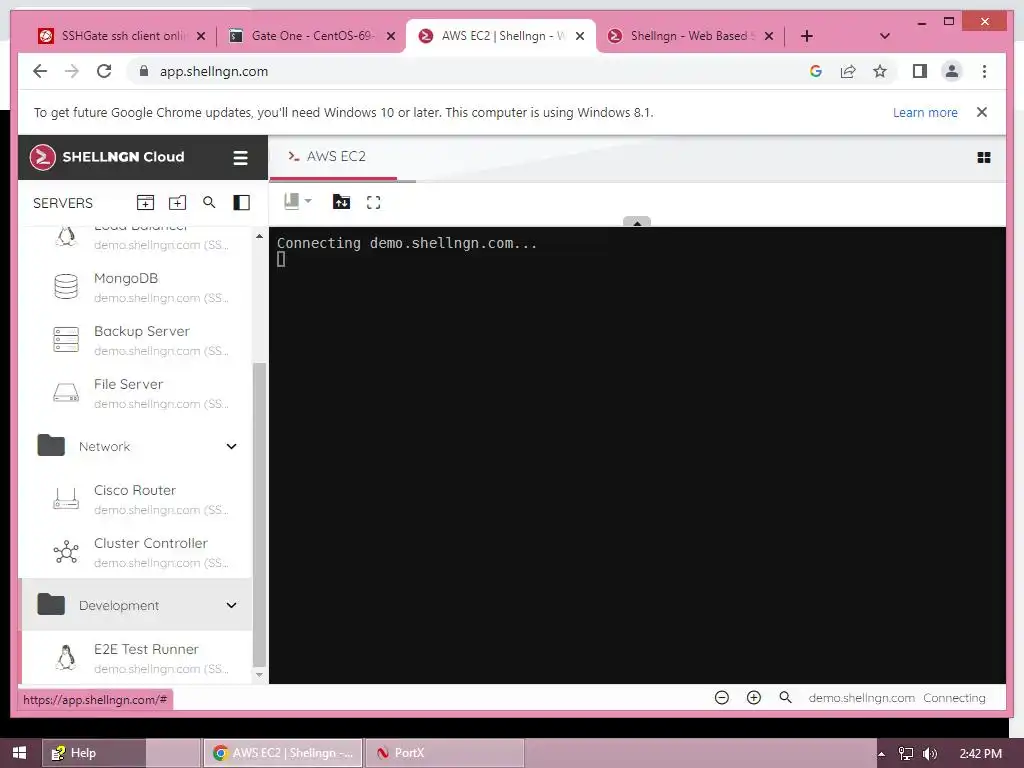Click the Google icon in the address bar
Screen dimensions: 1024x768
(816, 71)
